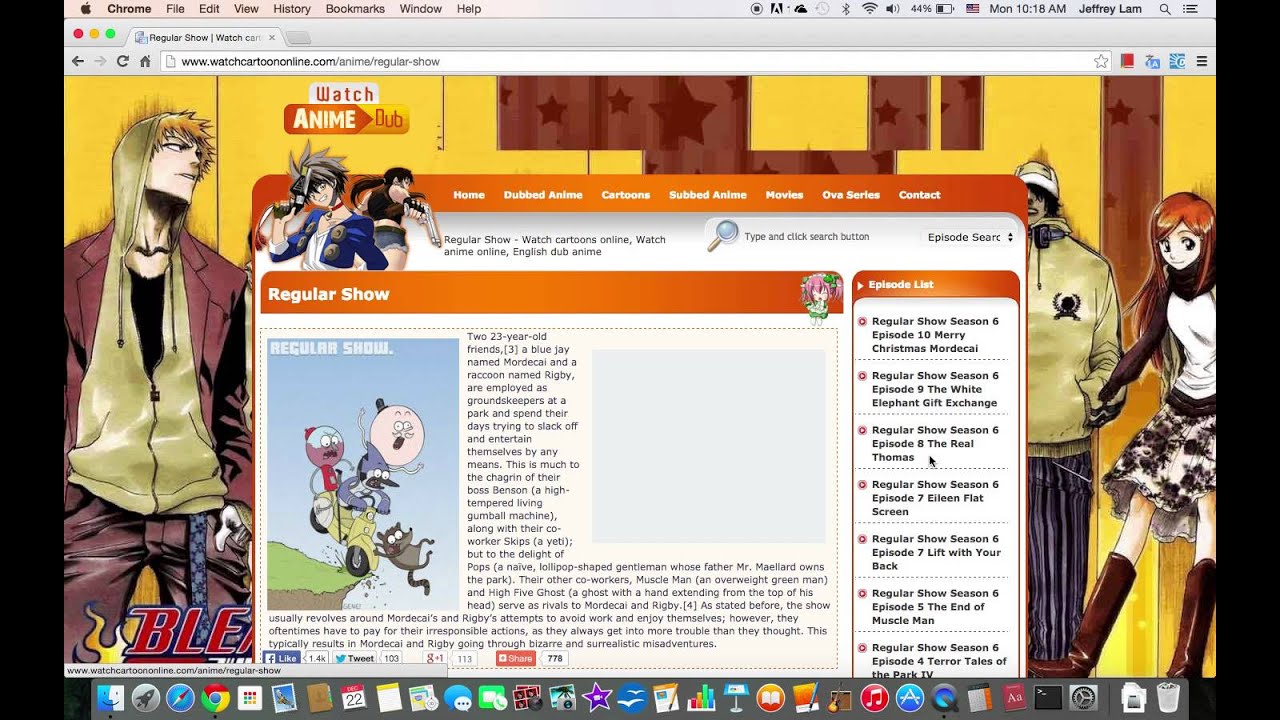Open the Chrome application menu
The height and width of the screenshot is (720, 1280).
click(x=129, y=9)
